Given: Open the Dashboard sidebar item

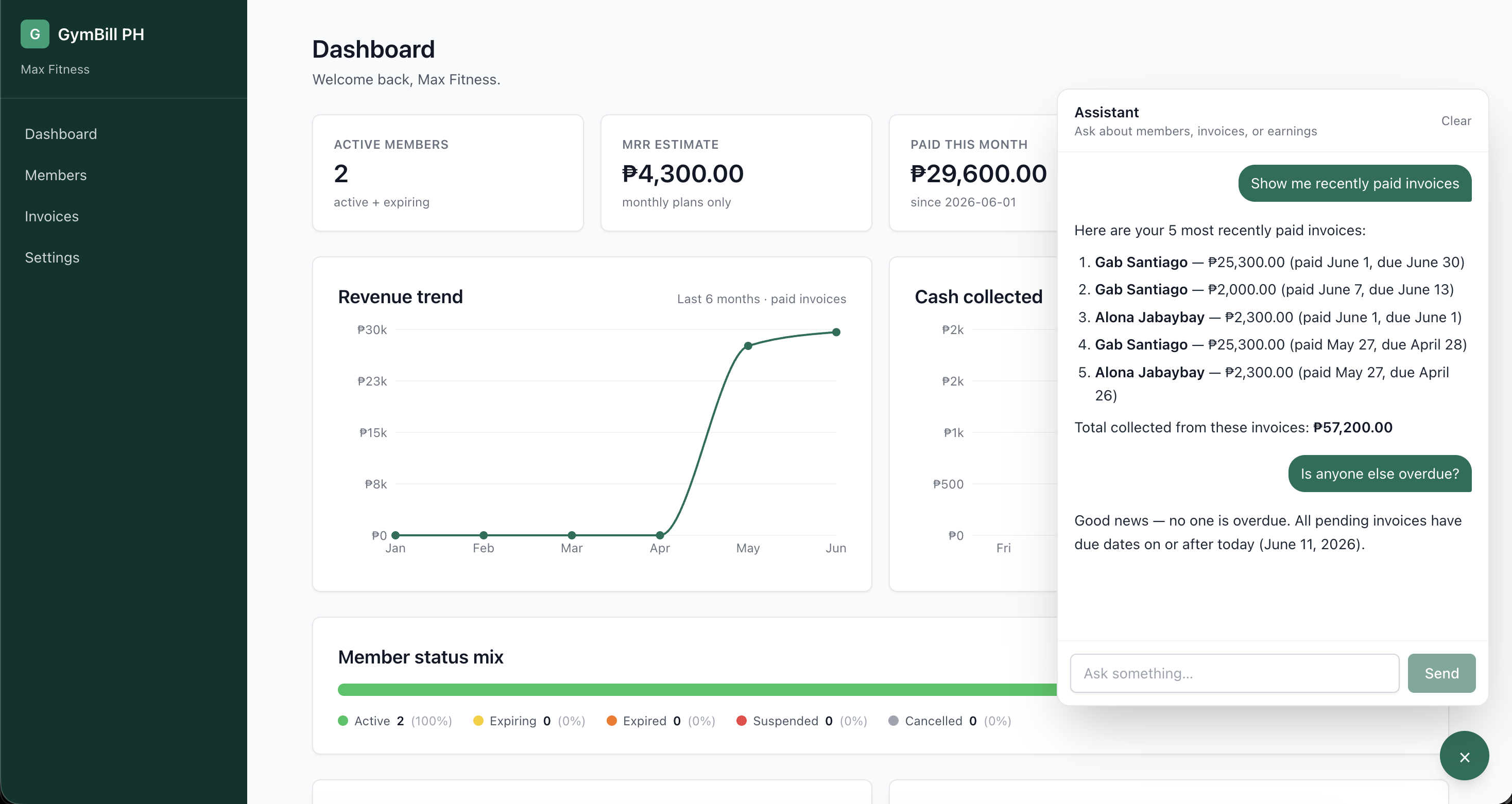Looking at the screenshot, I should (x=61, y=134).
